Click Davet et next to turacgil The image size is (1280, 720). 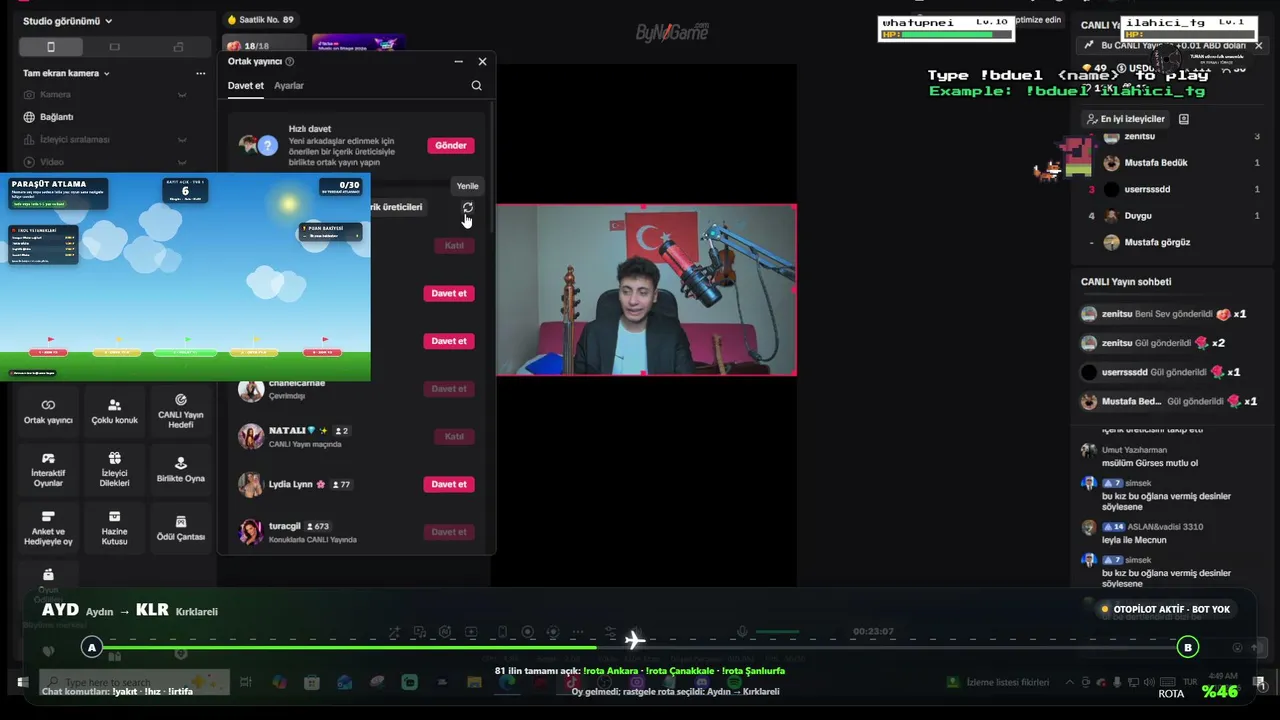(449, 532)
